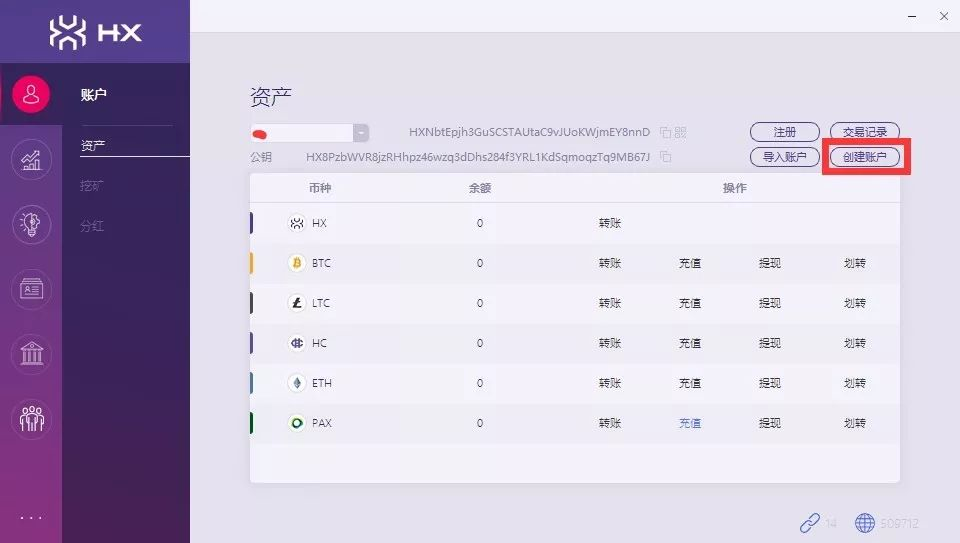
Task: Click 提现 in the BTC row
Action: click(x=770, y=263)
